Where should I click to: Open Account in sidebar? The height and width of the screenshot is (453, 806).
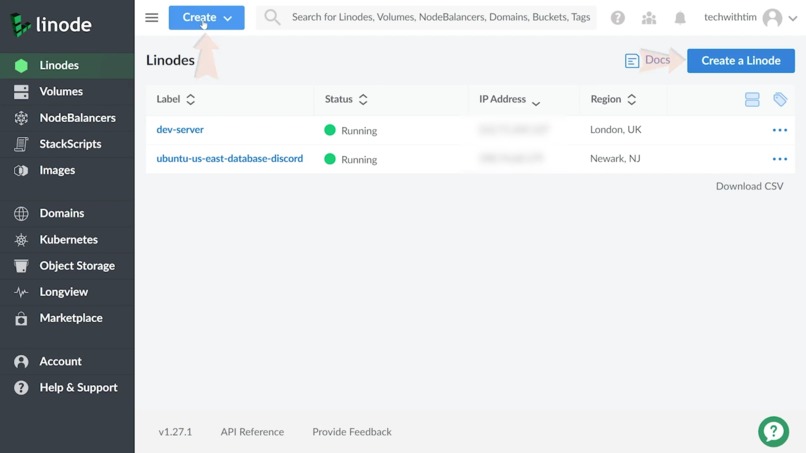pyautogui.click(x=67, y=361)
